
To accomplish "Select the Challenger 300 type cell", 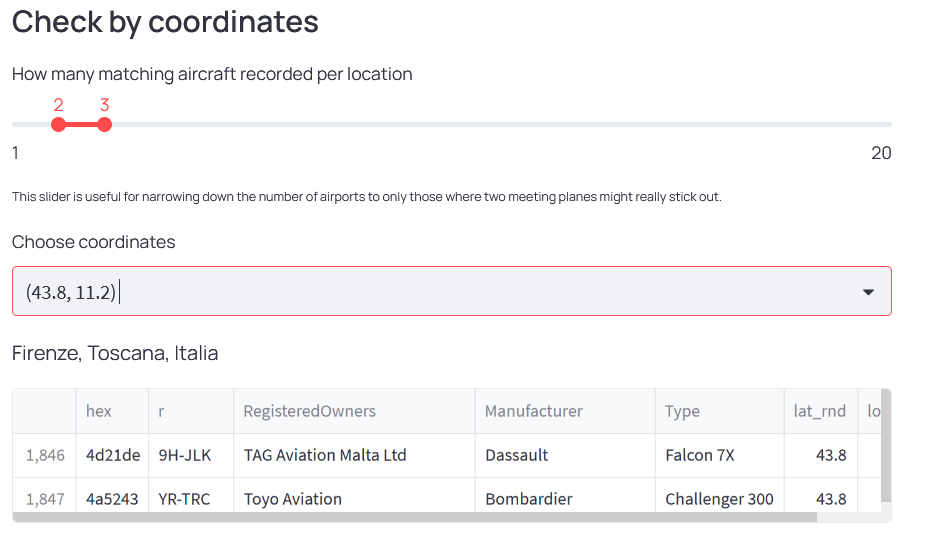I will 719,499.
